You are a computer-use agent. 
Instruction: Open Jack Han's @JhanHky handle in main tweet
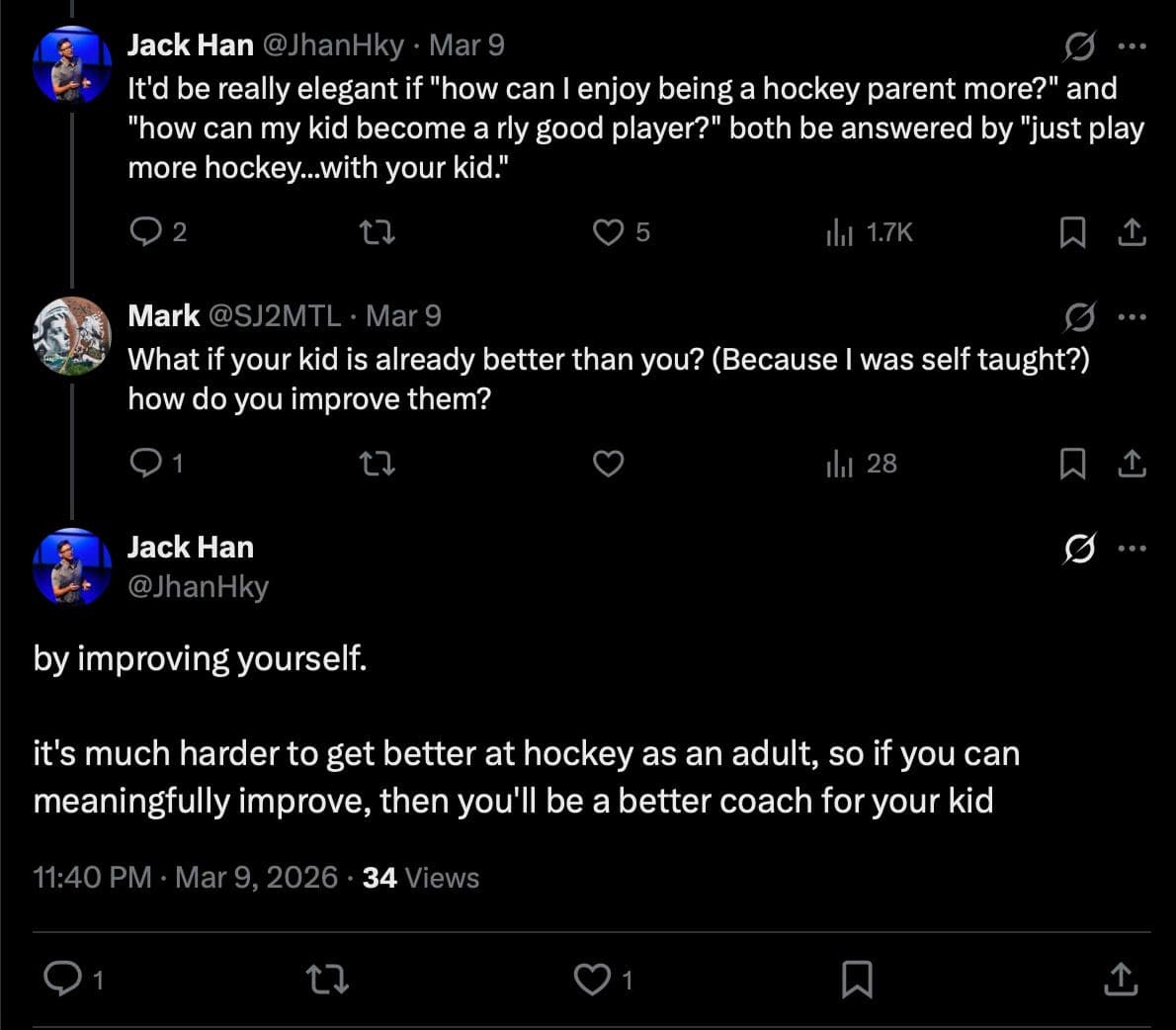pos(199,586)
